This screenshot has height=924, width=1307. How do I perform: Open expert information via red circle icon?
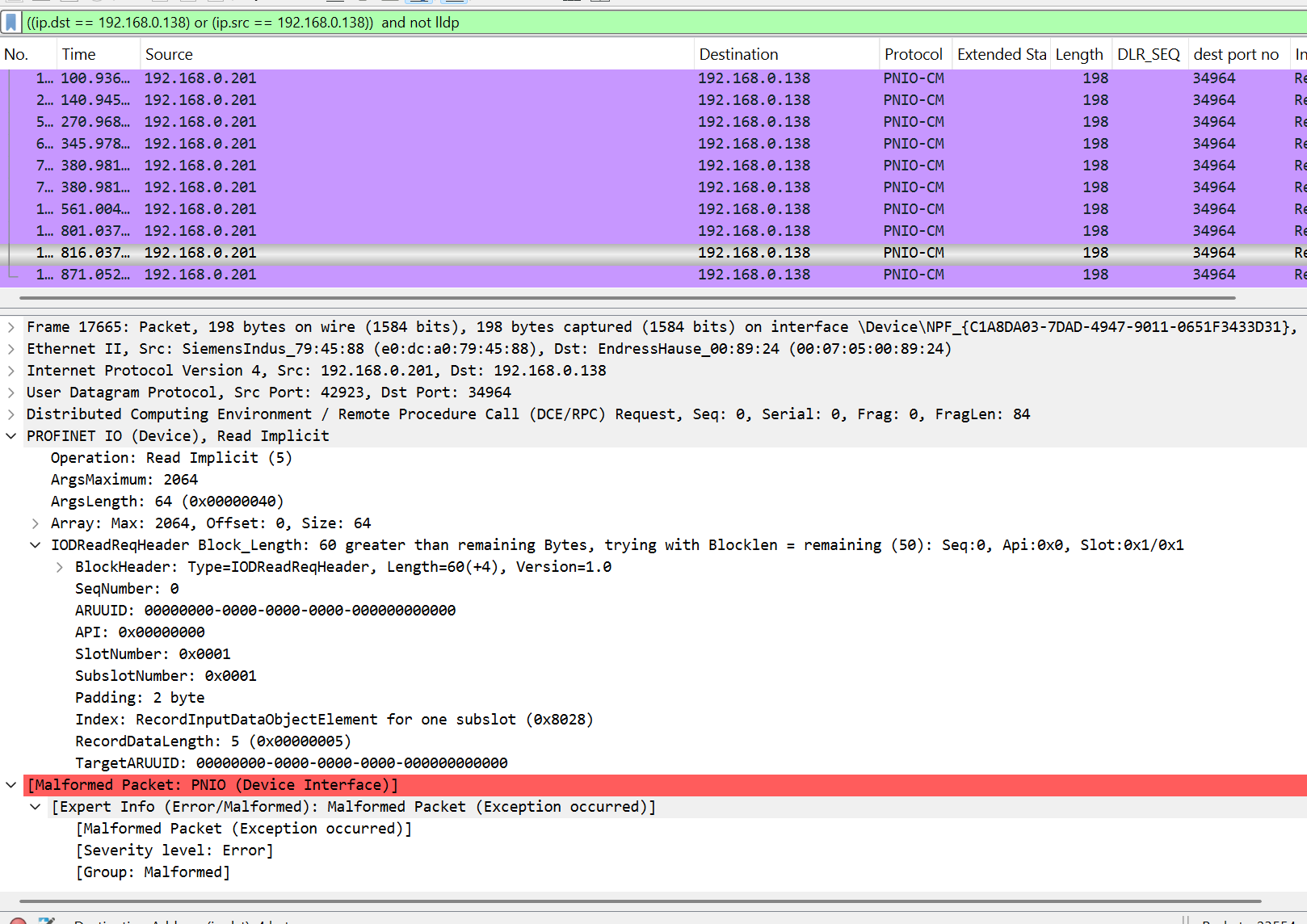[18, 921]
